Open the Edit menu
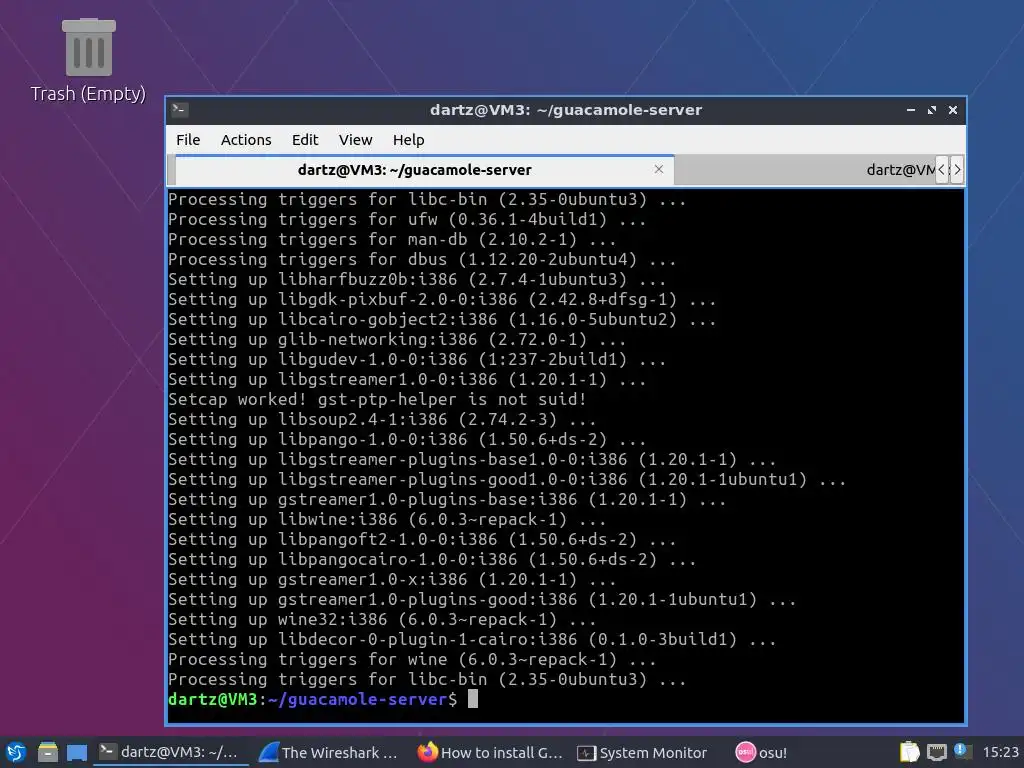The width and height of the screenshot is (1024, 768). pyautogui.click(x=305, y=140)
